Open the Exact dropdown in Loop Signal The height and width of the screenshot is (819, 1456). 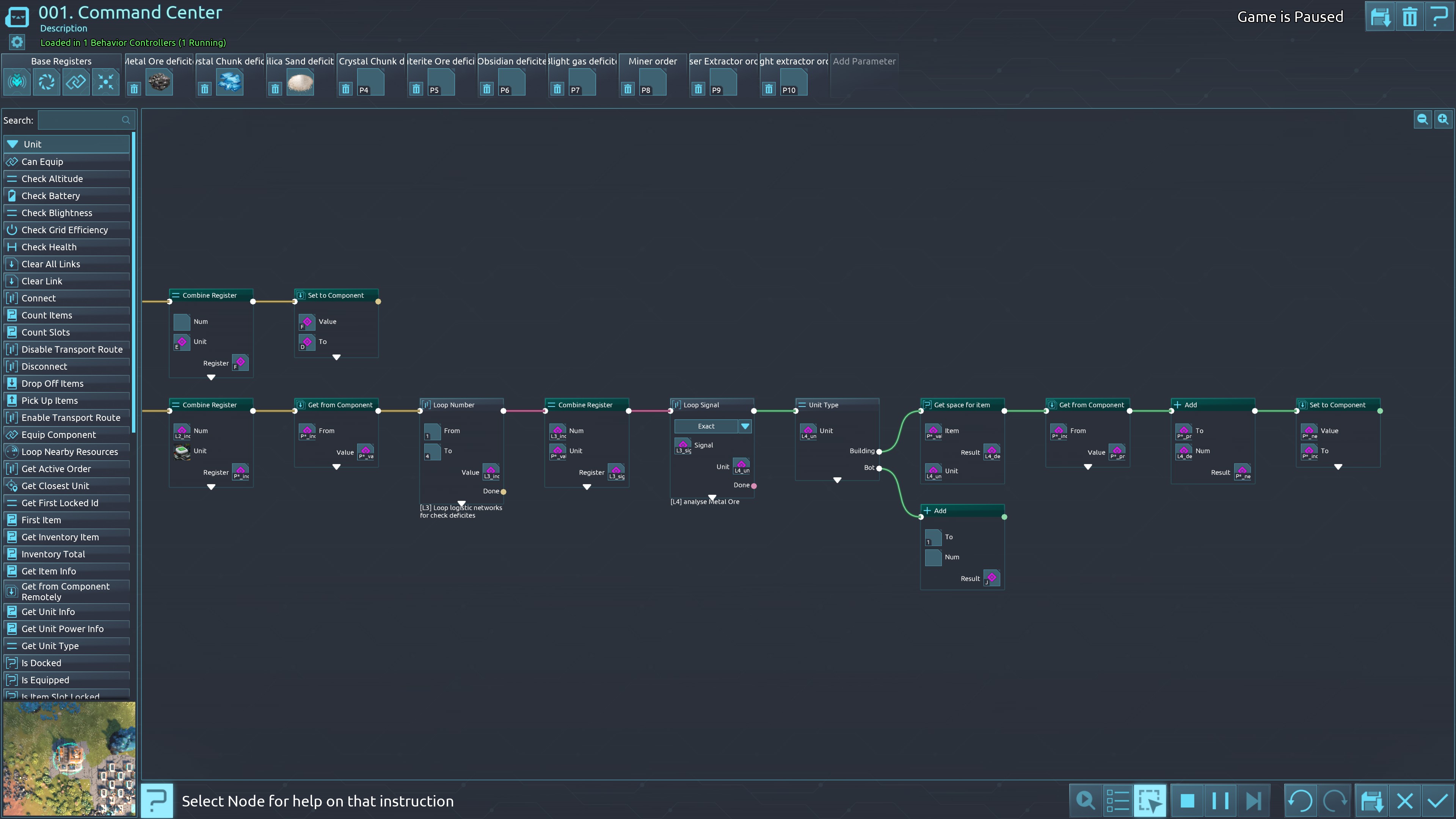(745, 426)
